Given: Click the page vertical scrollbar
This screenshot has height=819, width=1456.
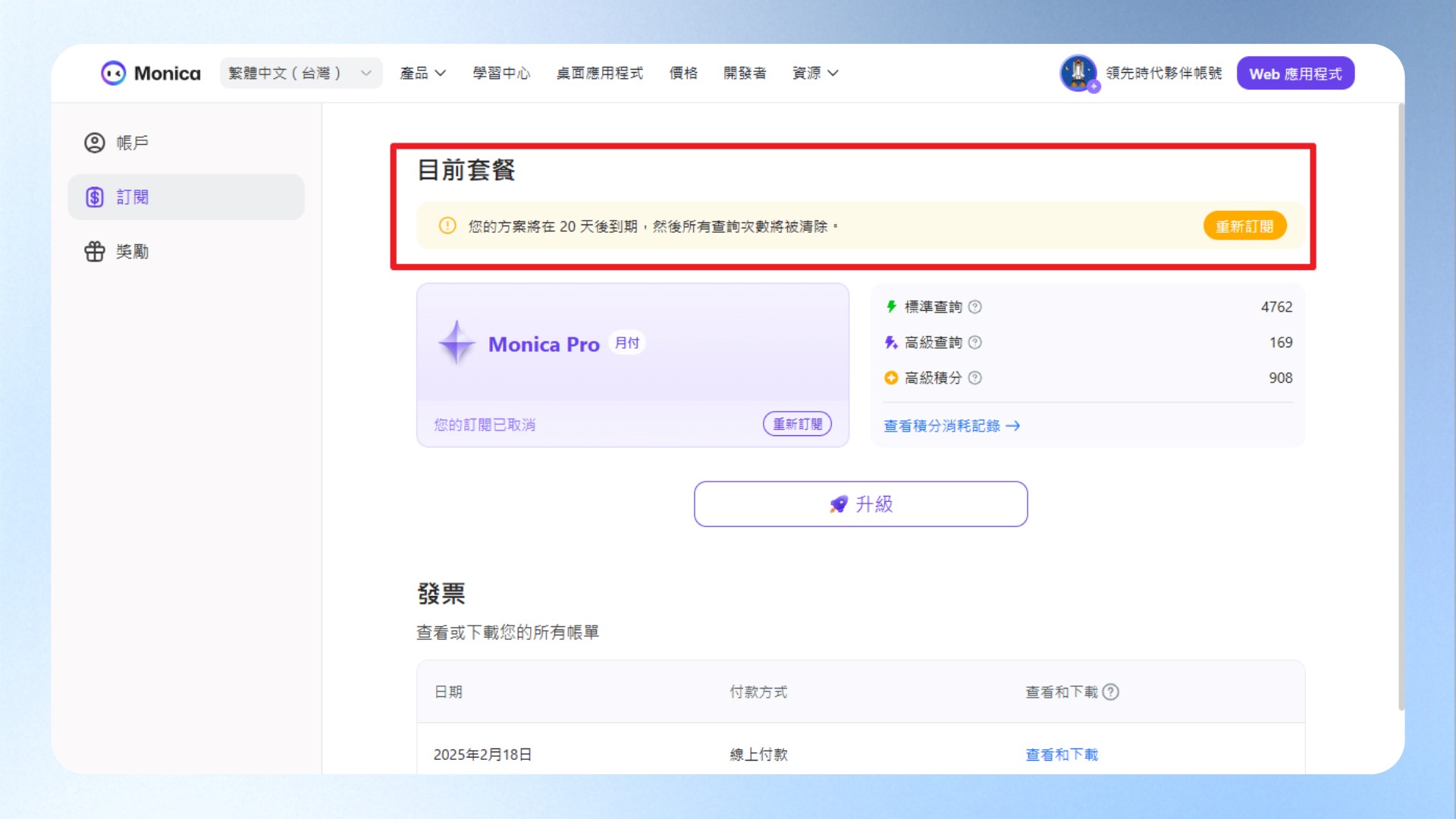Looking at the screenshot, I should (1401, 407).
